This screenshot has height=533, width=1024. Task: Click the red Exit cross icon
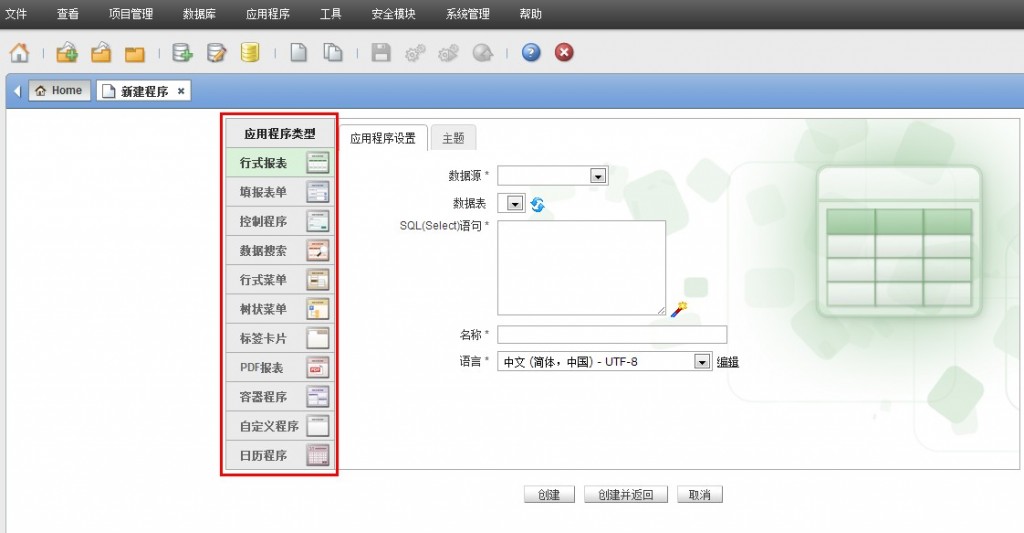pos(564,52)
